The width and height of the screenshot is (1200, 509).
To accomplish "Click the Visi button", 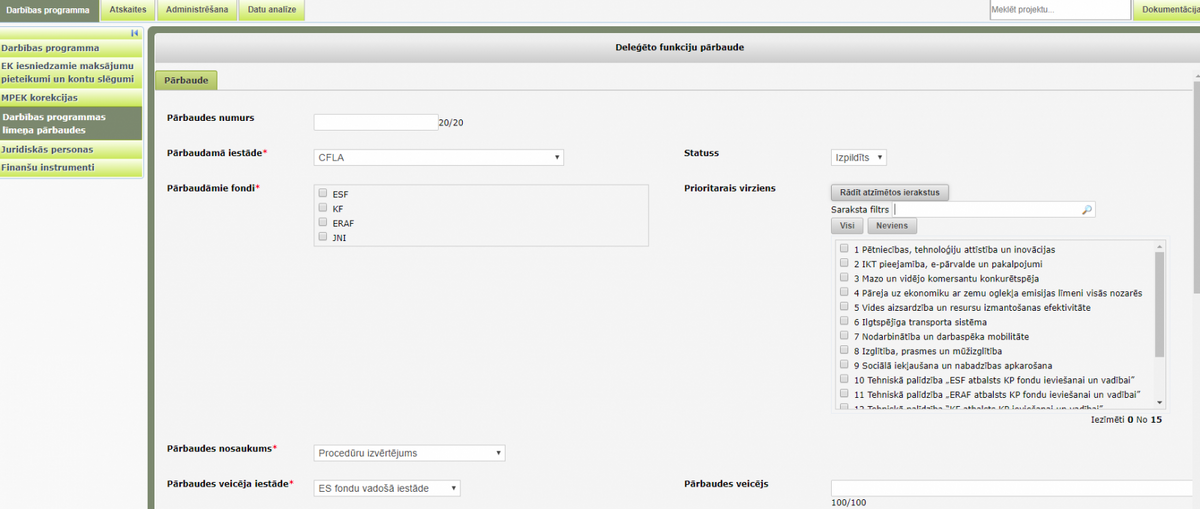I will pos(846,227).
